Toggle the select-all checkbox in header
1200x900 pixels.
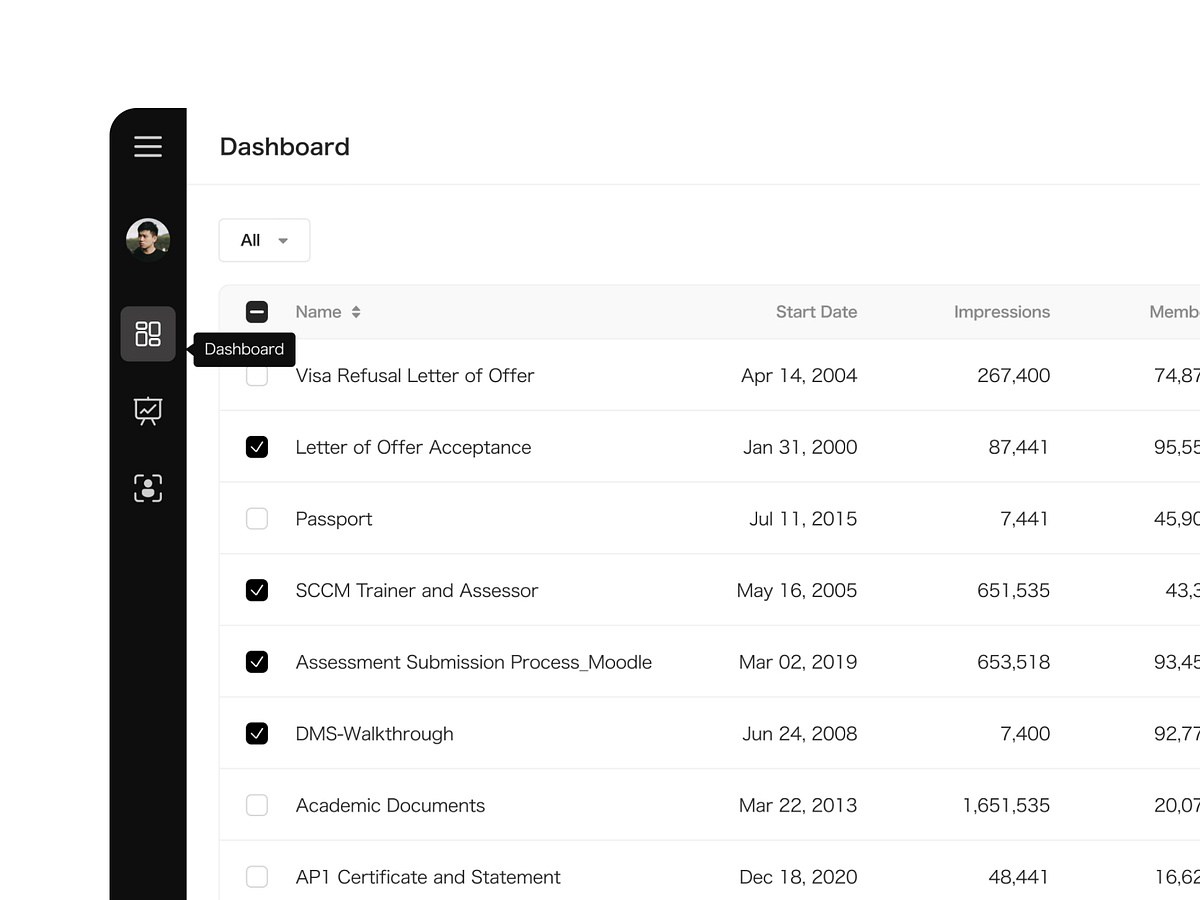tap(257, 311)
